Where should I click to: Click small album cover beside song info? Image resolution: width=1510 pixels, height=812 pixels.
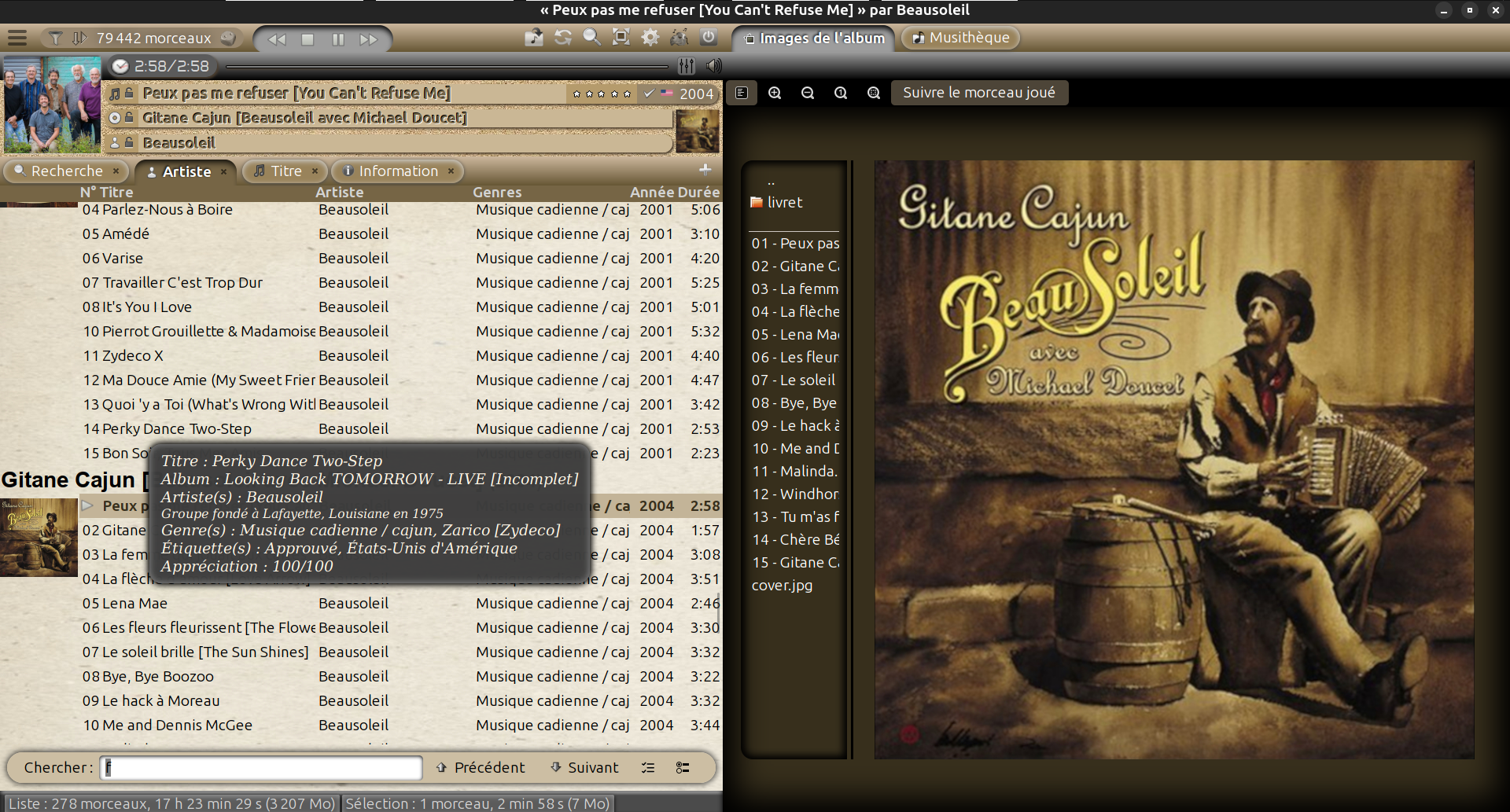tap(698, 130)
